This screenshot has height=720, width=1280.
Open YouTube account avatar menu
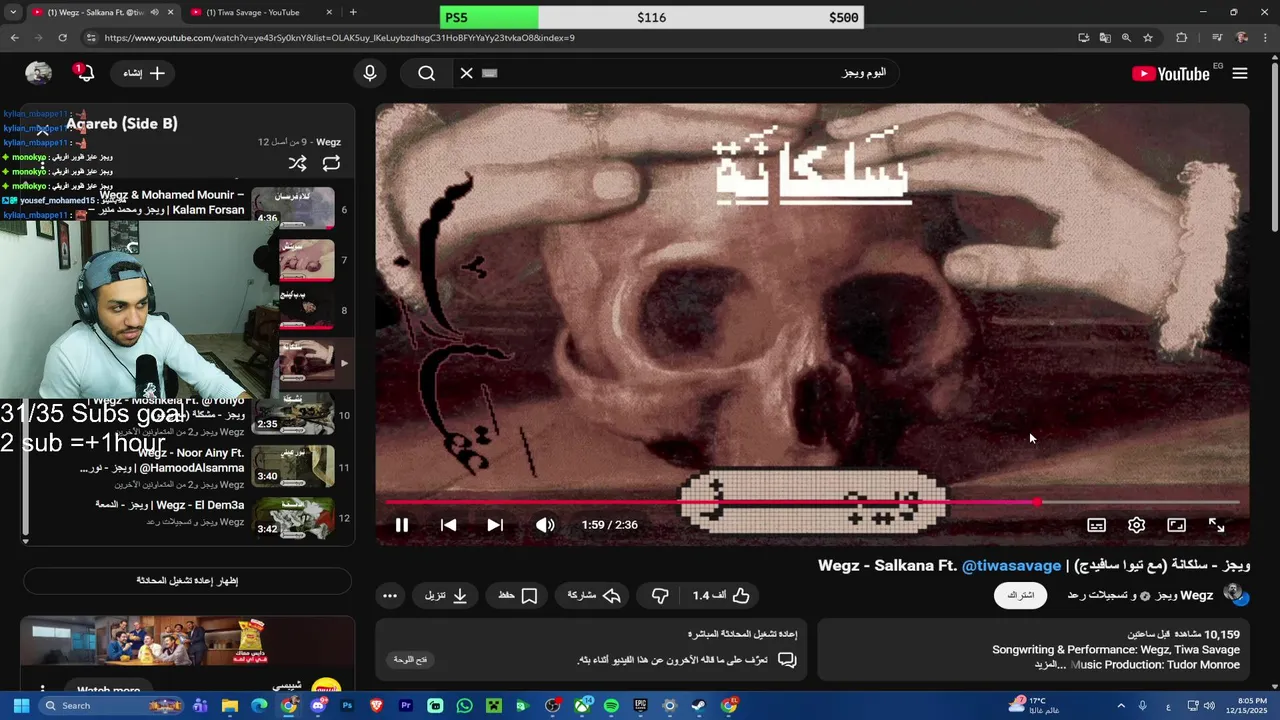(x=38, y=73)
